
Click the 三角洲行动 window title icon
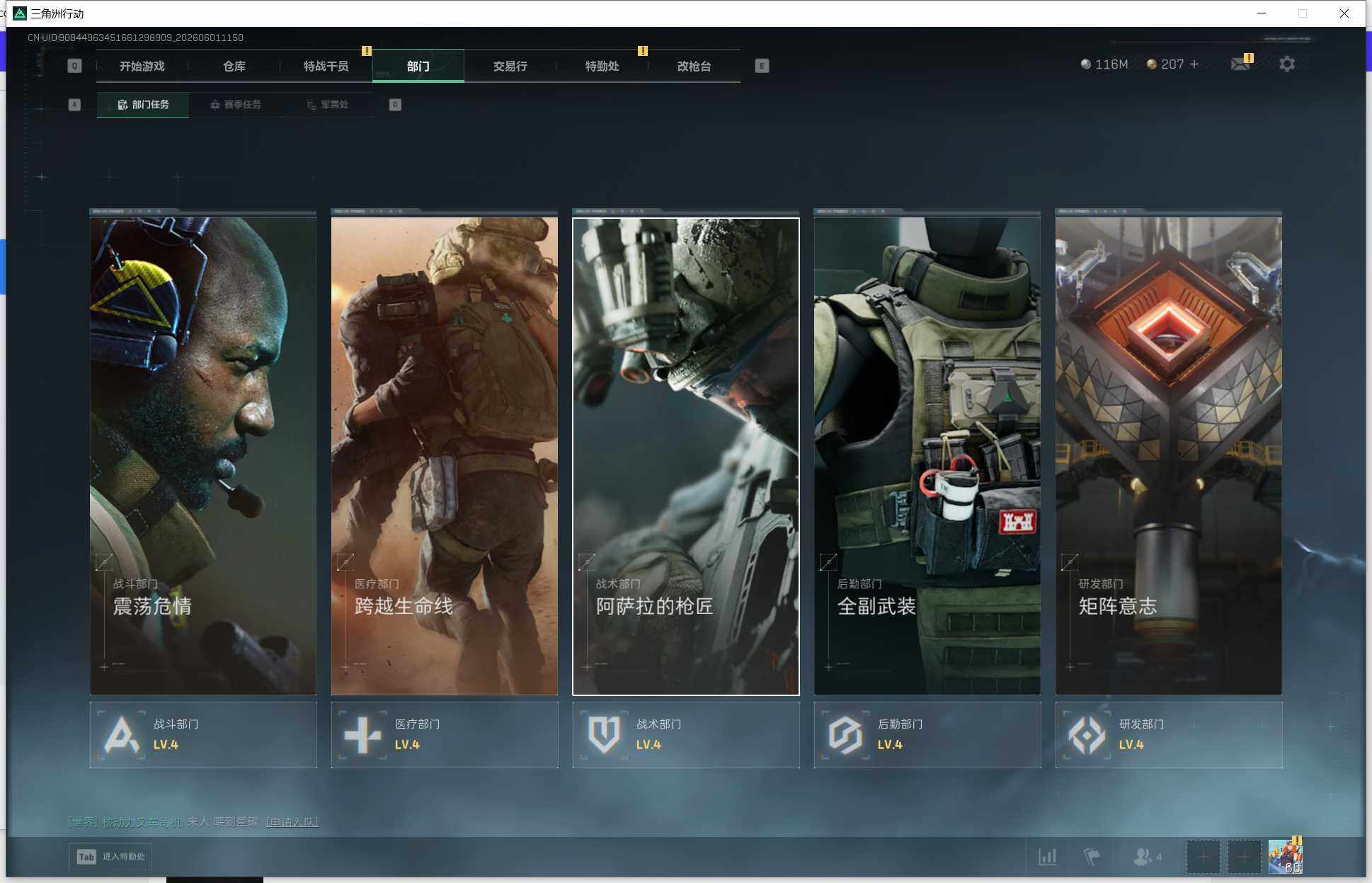click(20, 13)
